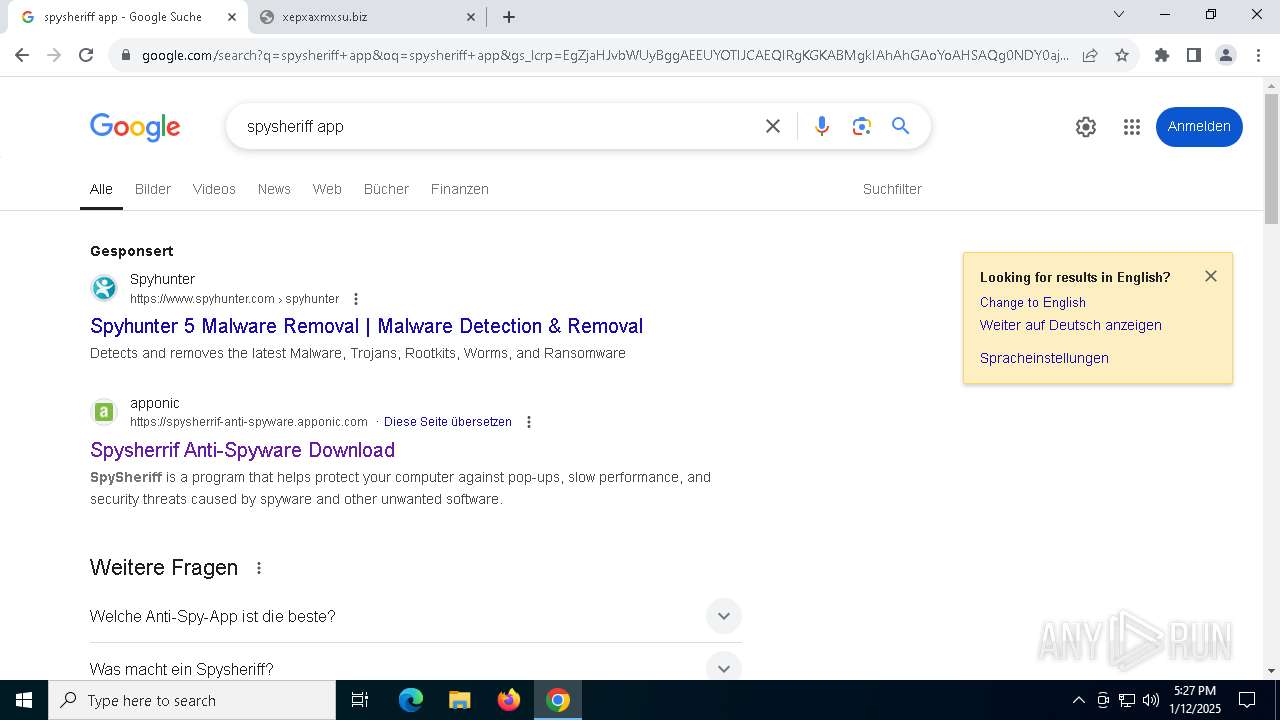Toggle the browser side panel
Viewport: 1280px width, 720px height.
tap(1193, 55)
